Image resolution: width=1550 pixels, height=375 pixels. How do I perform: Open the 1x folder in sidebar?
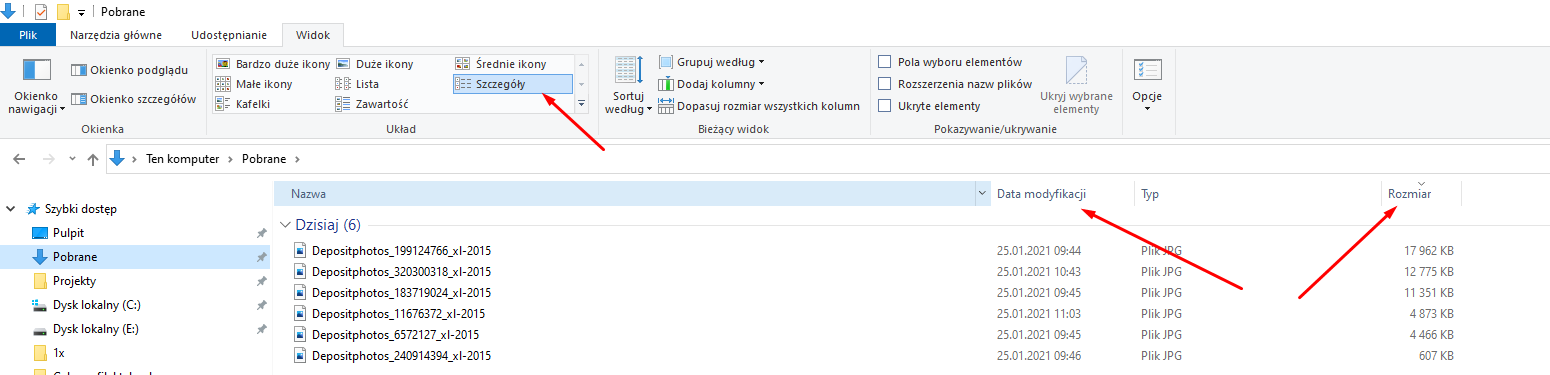(x=59, y=353)
